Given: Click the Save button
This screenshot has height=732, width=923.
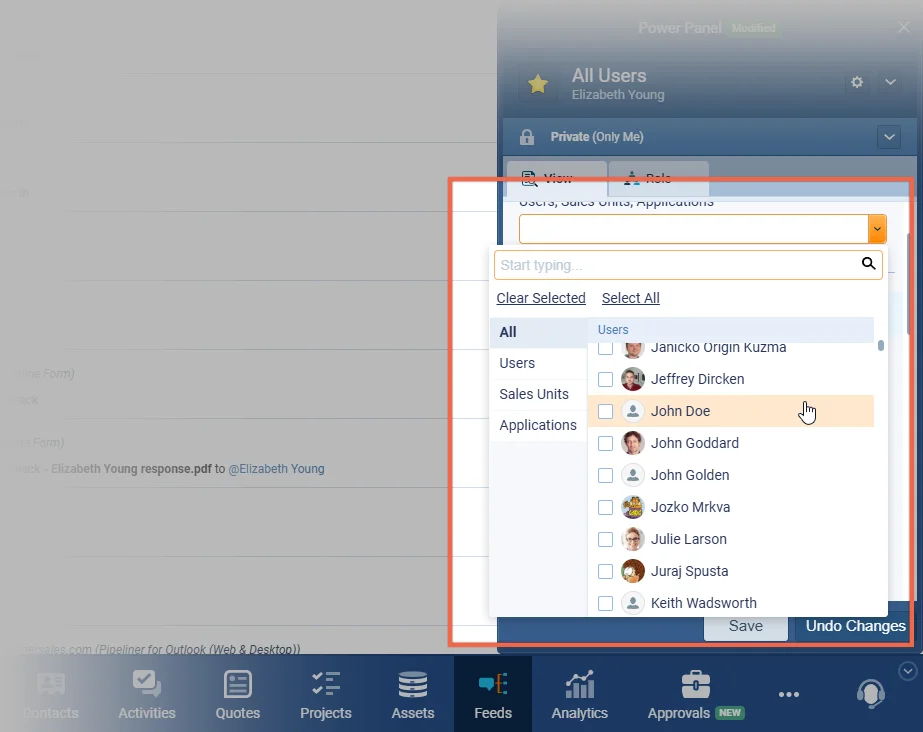Looking at the screenshot, I should click(746, 627).
